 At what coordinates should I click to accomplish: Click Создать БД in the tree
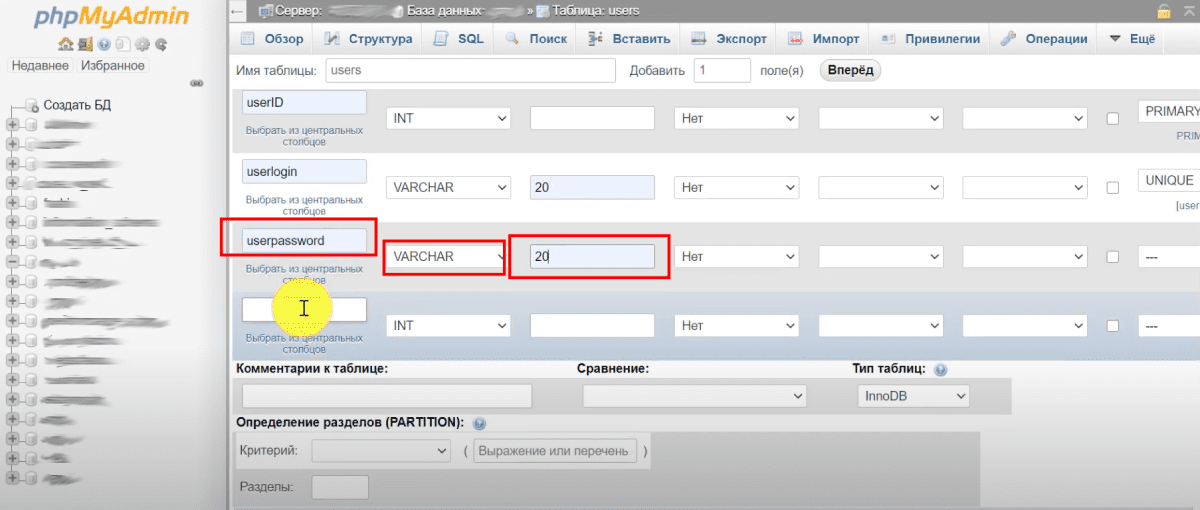pyautogui.click(x=77, y=105)
